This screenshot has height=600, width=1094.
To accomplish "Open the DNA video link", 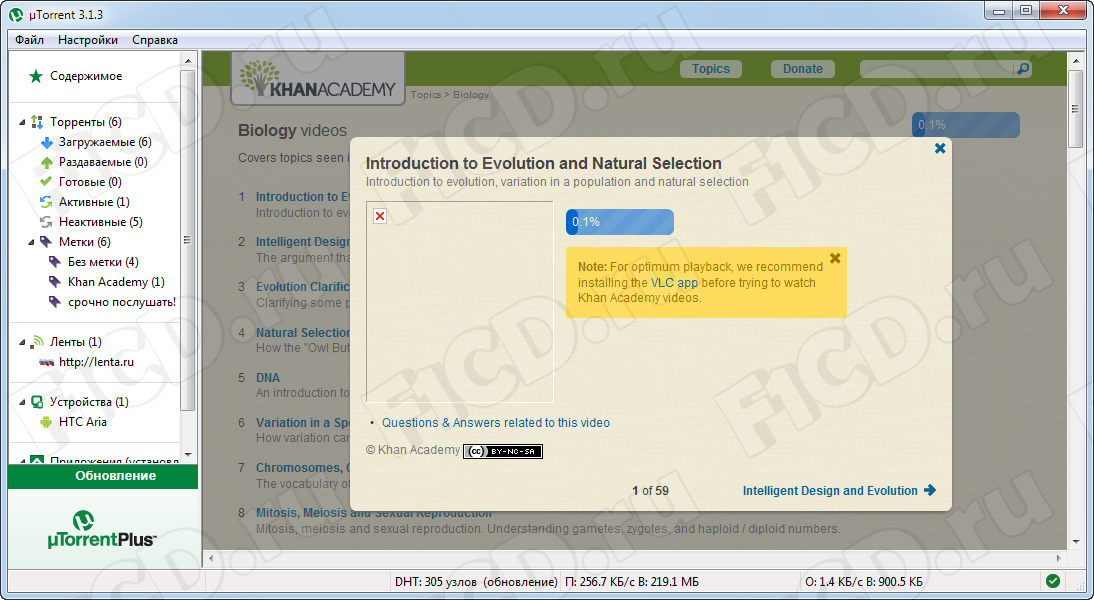I will 268,378.
